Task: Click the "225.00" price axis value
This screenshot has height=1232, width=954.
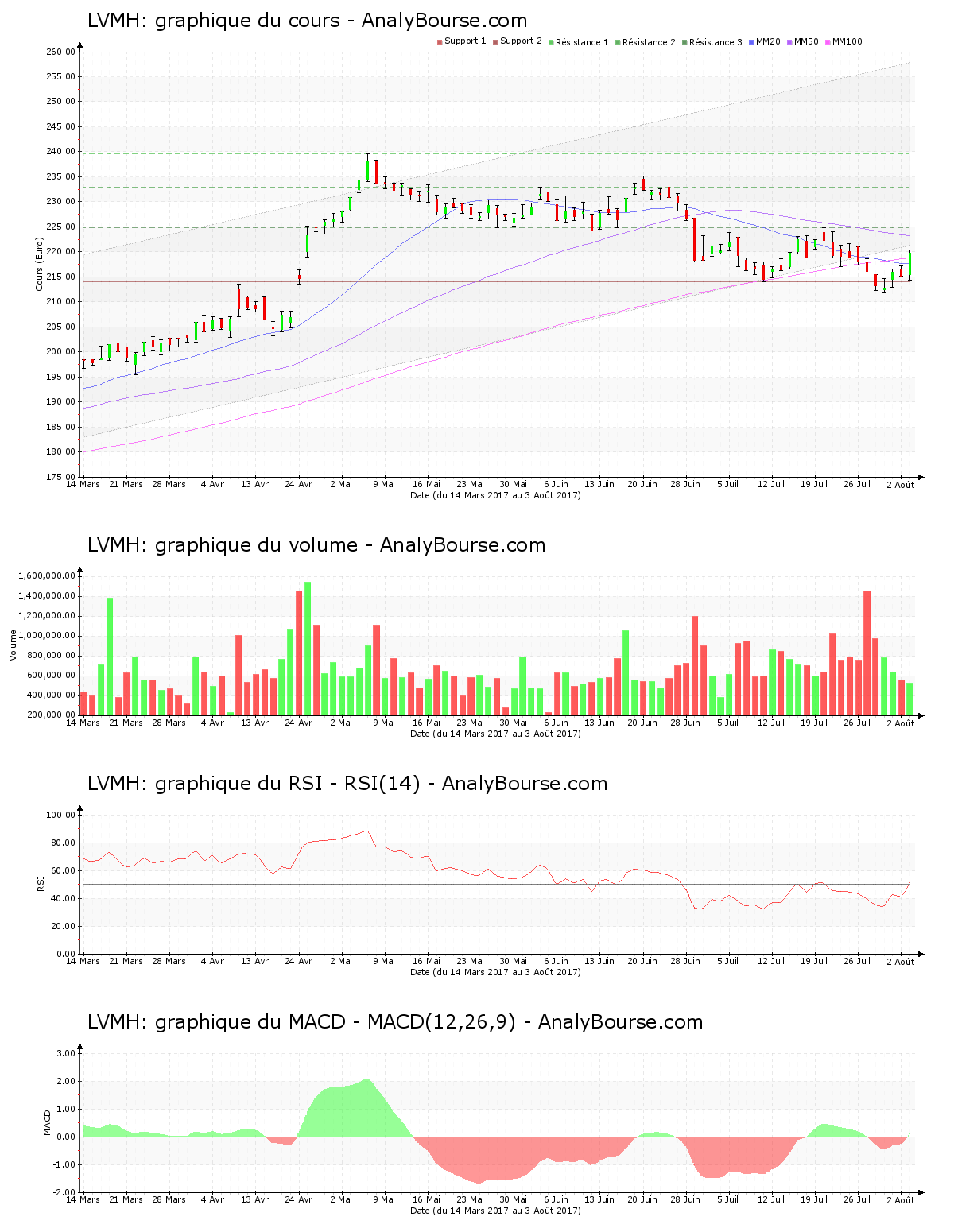Action: [61, 227]
